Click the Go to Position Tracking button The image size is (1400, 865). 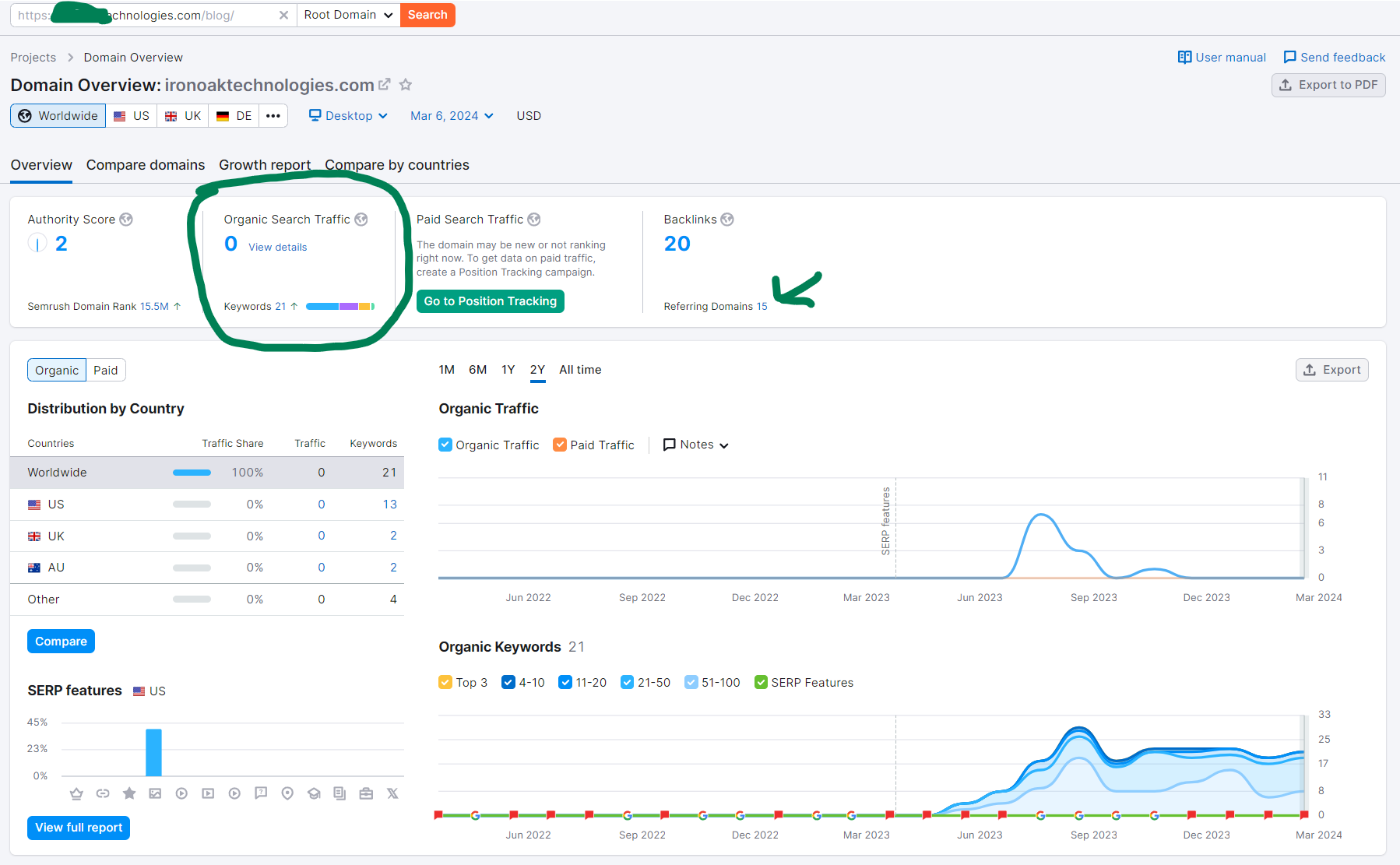(x=491, y=301)
